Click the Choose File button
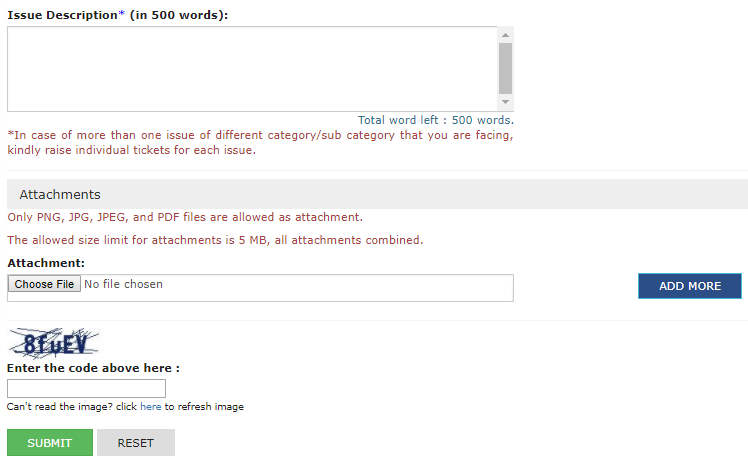The image size is (748, 462). 44,284
